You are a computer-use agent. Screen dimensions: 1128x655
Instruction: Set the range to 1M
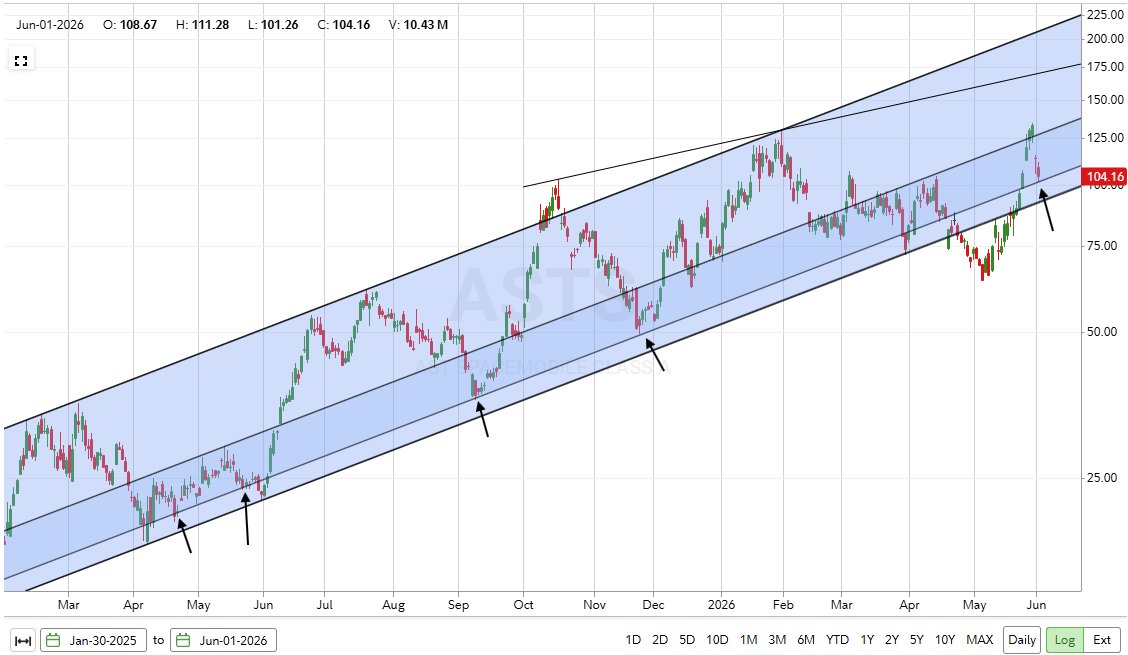pyautogui.click(x=748, y=640)
